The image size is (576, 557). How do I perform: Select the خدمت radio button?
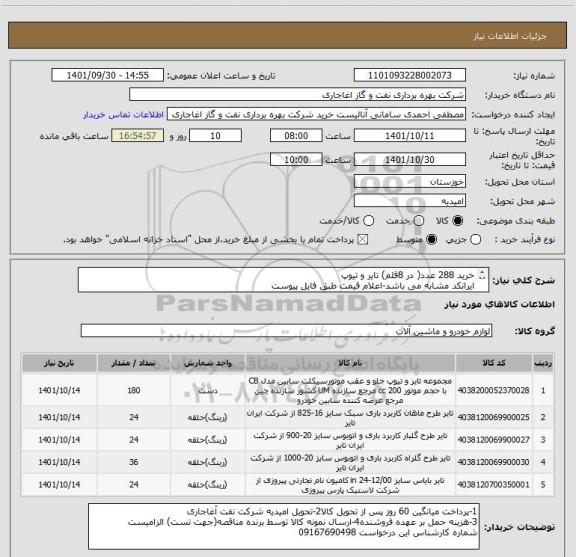click(x=419, y=221)
